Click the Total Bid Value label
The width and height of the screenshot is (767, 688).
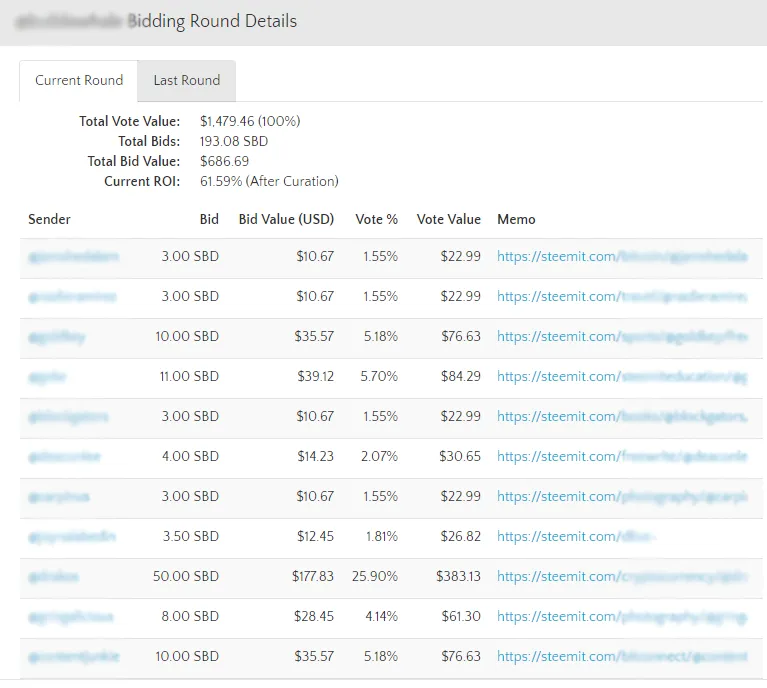[134, 161]
